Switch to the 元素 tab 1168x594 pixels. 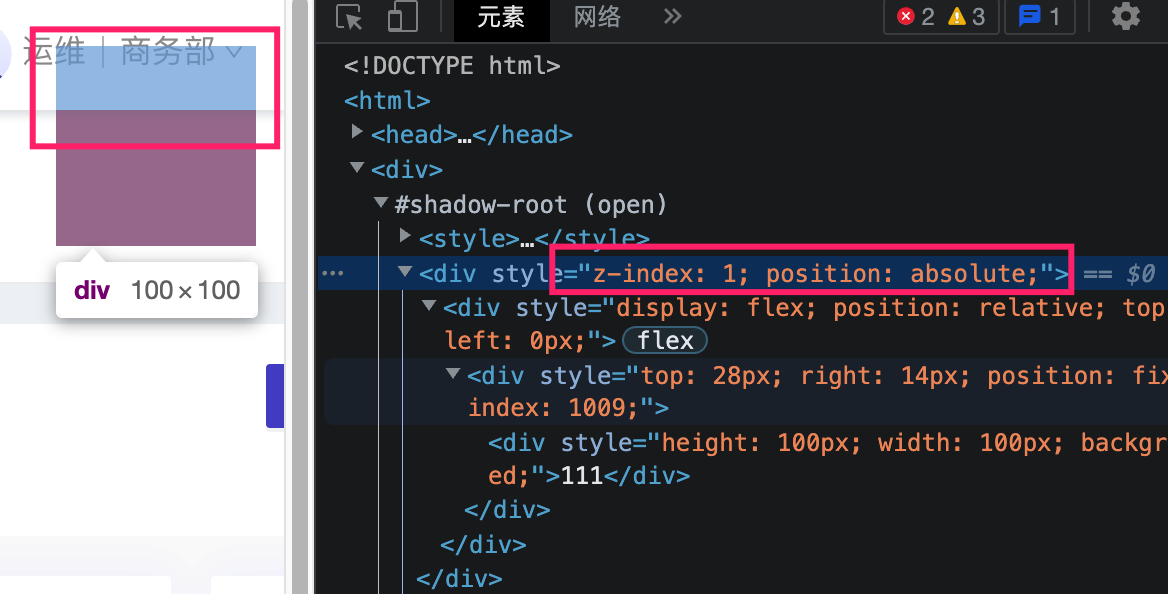[x=501, y=16]
